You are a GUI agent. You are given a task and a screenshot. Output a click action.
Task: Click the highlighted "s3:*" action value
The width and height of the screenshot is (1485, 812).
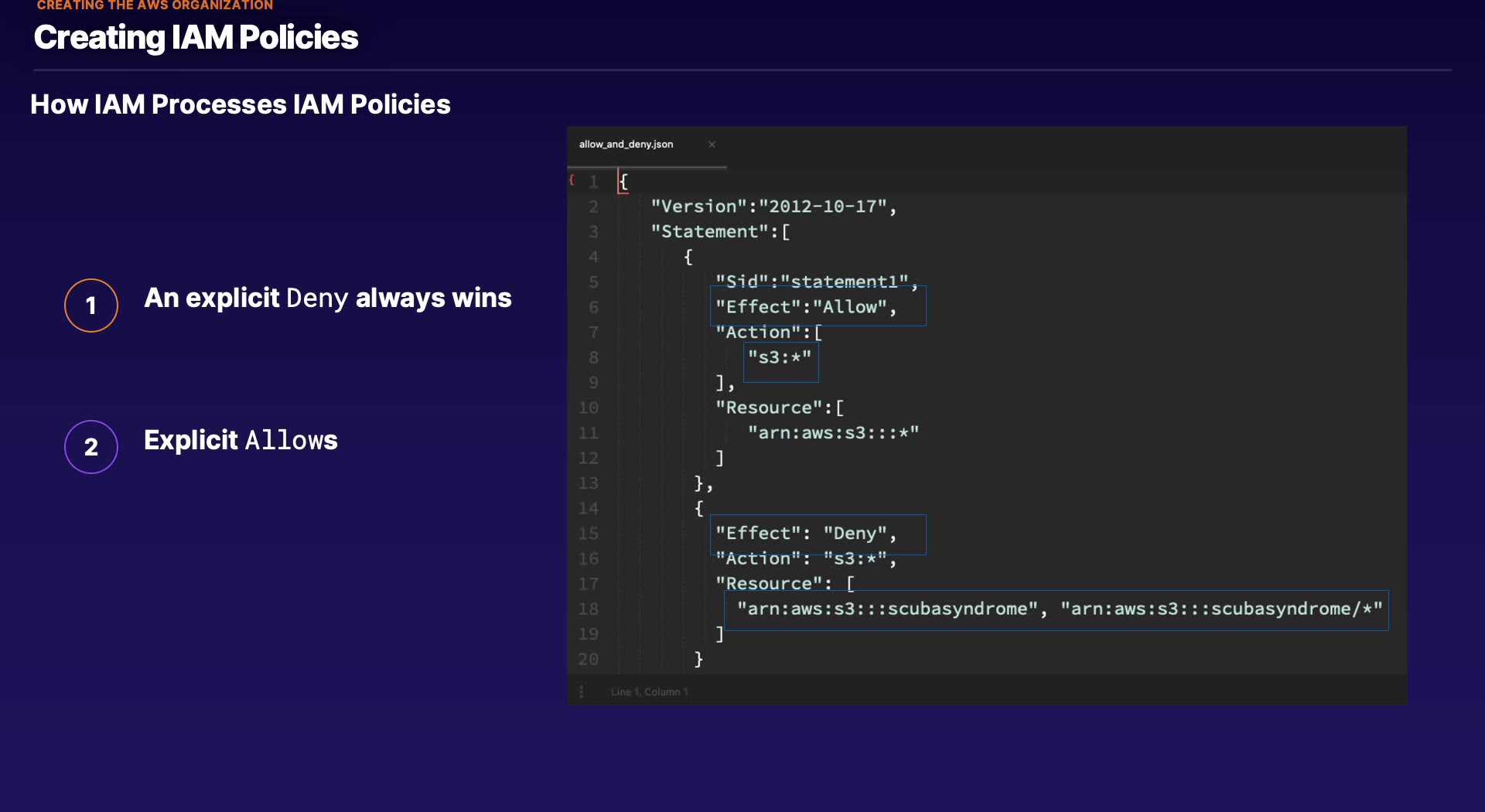[x=780, y=357]
